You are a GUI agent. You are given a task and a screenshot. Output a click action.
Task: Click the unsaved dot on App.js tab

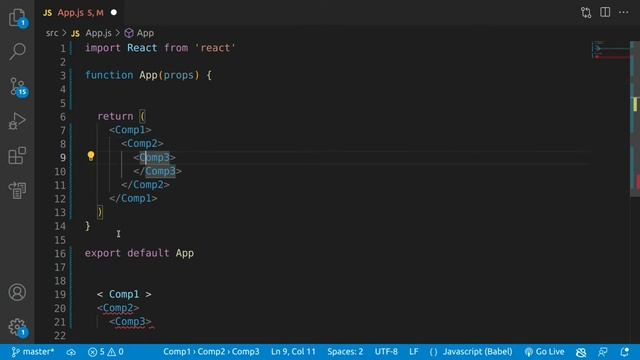tap(114, 13)
